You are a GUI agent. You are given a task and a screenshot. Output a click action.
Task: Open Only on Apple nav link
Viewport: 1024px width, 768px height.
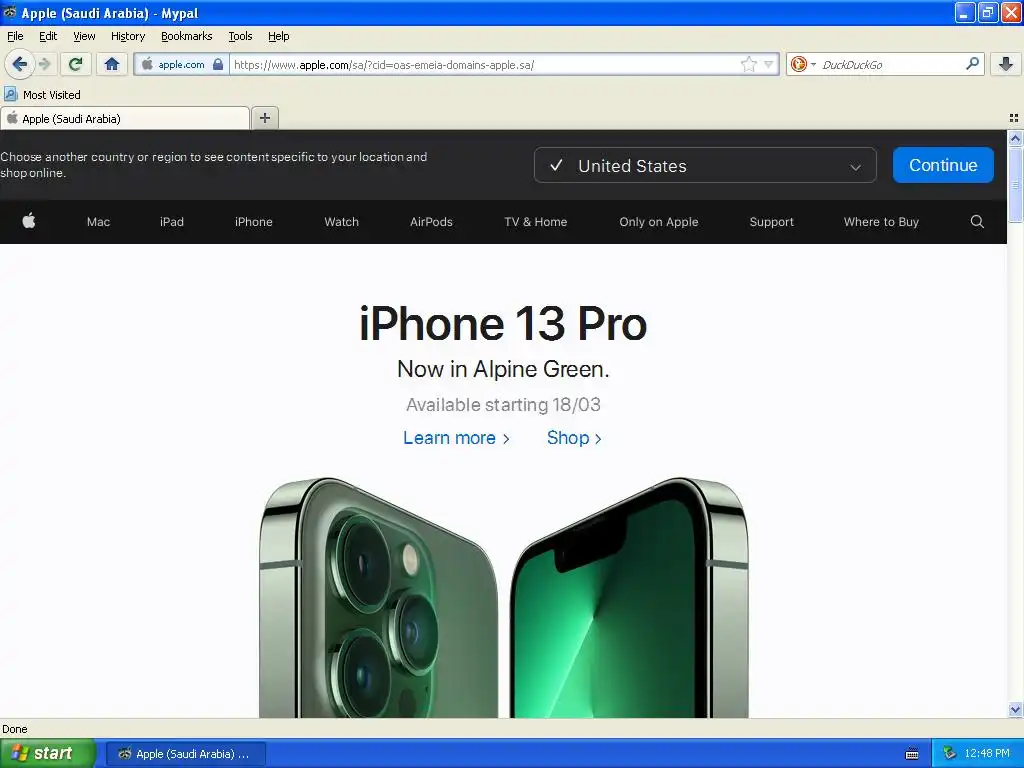(658, 222)
